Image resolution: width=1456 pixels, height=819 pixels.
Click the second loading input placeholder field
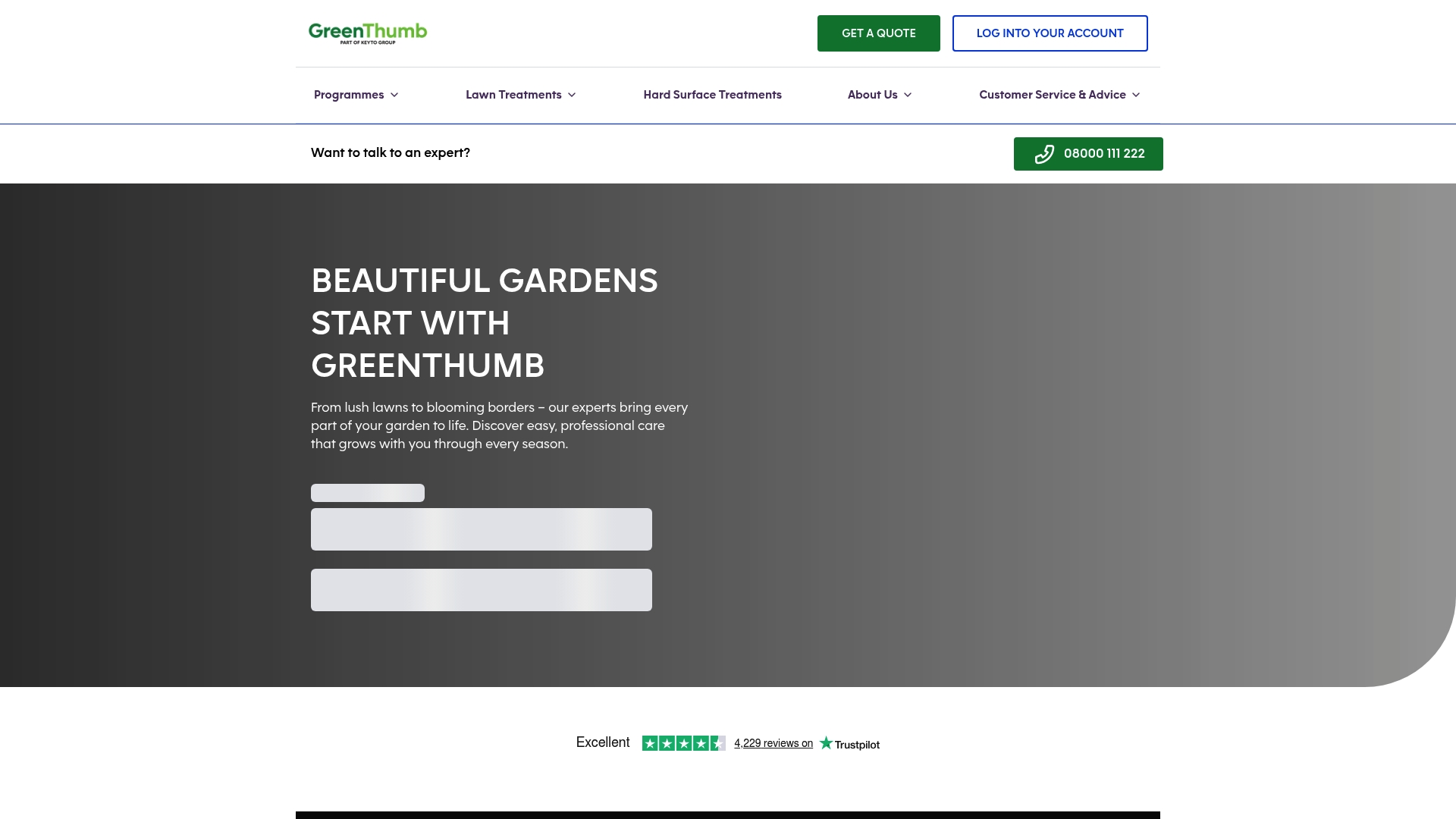[482, 590]
